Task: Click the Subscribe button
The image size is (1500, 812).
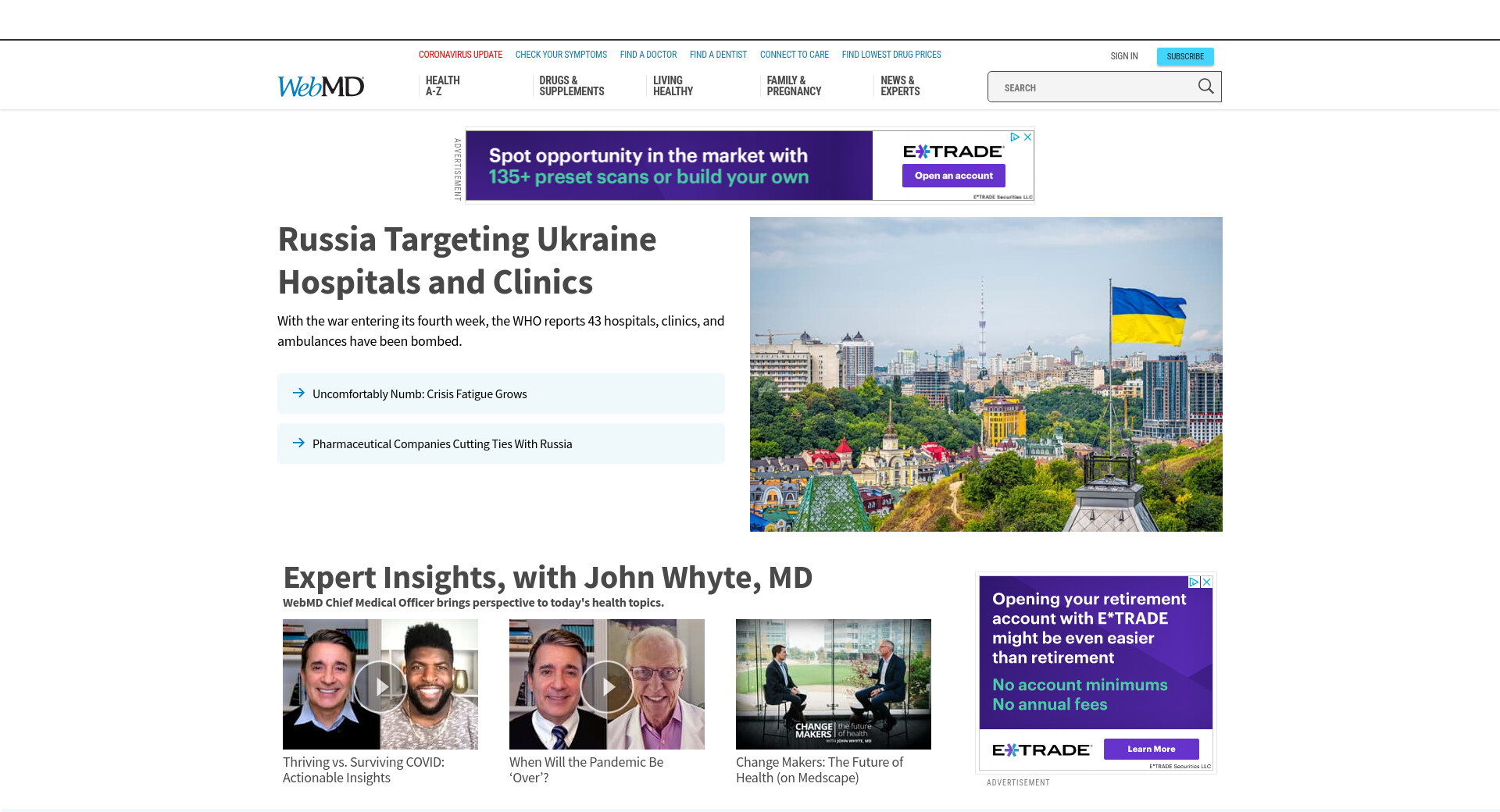Action: click(x=1185, y=56)
